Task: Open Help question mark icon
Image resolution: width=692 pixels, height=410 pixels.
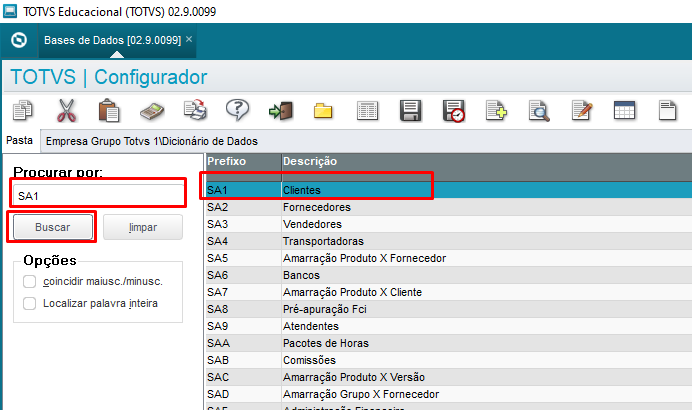Action: [237, 110]
